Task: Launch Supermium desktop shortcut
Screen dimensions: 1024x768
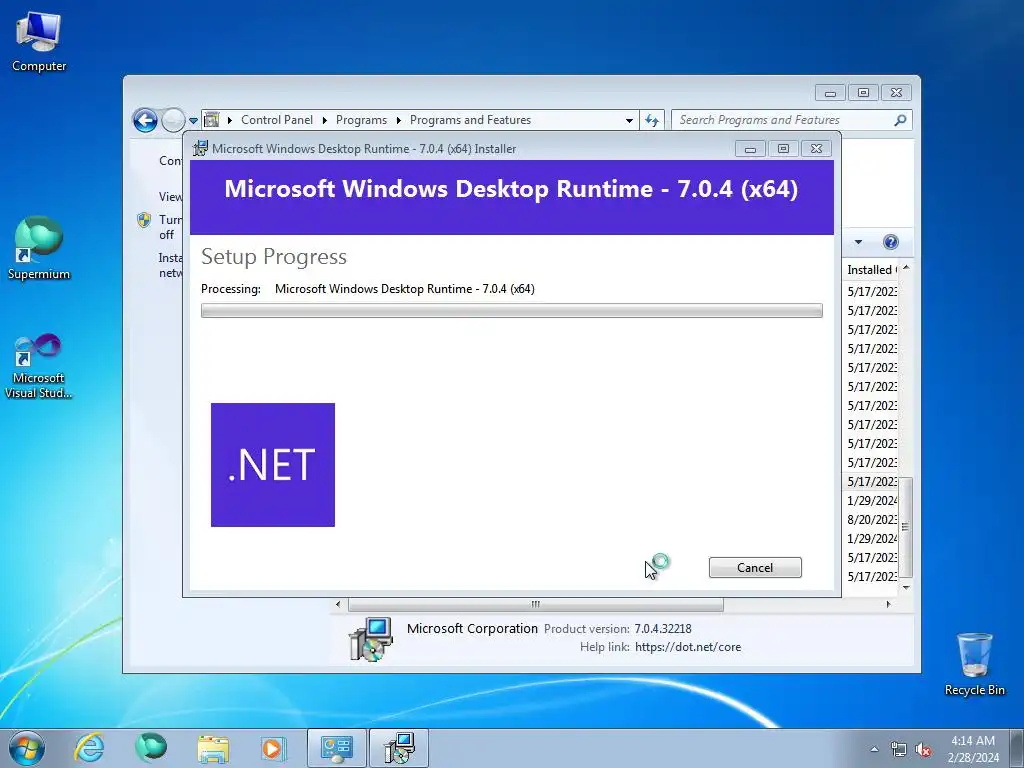Action: tap(39, 249)
